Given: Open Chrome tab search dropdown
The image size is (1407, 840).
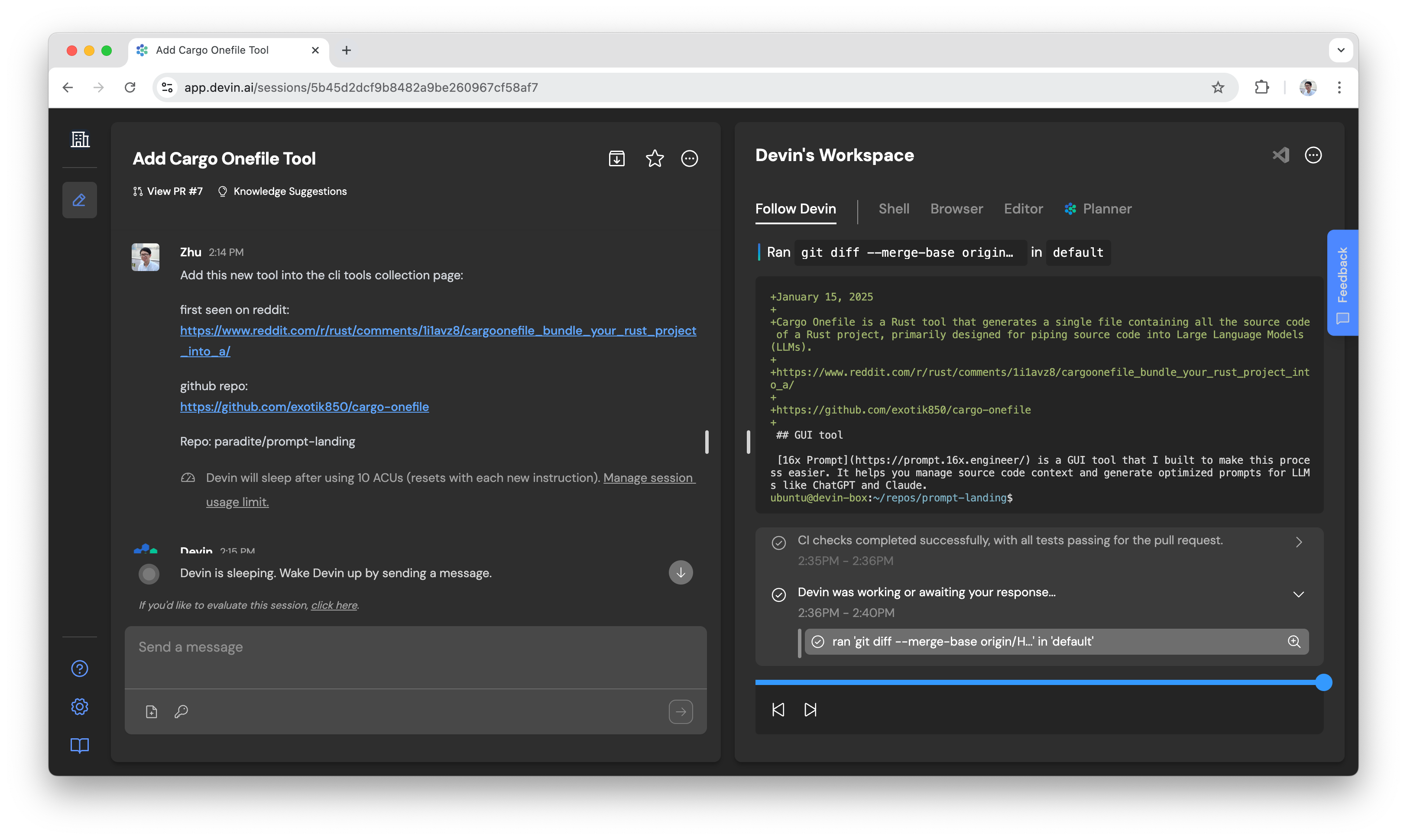Looking at the screenshot, I should 1340,50.
